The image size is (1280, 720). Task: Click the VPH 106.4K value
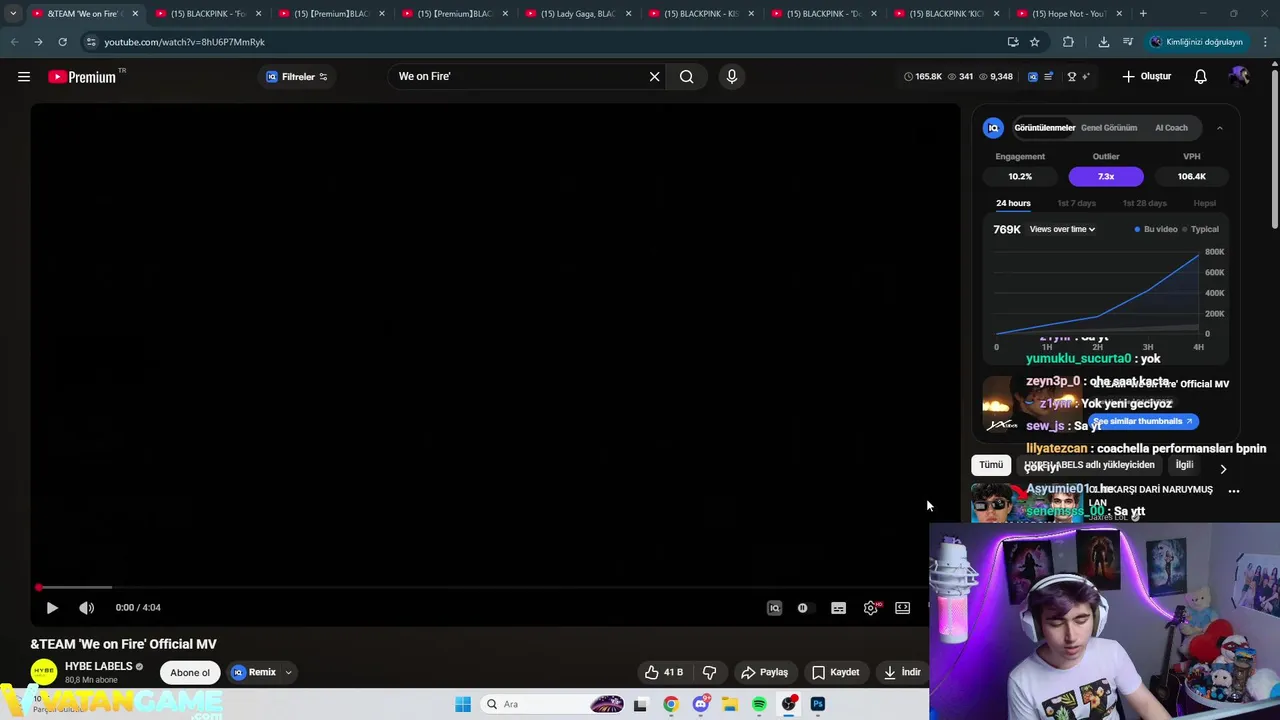point(1192,177)
